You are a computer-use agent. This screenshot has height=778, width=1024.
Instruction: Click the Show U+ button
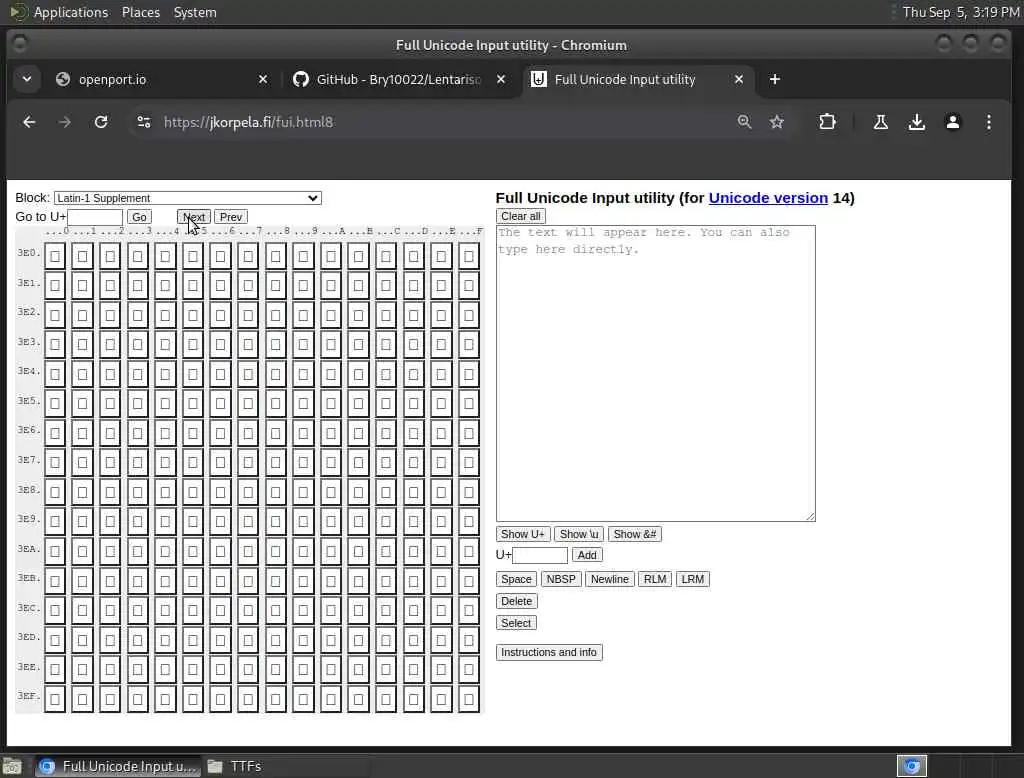pyautogui.click(x=522, y=534)
